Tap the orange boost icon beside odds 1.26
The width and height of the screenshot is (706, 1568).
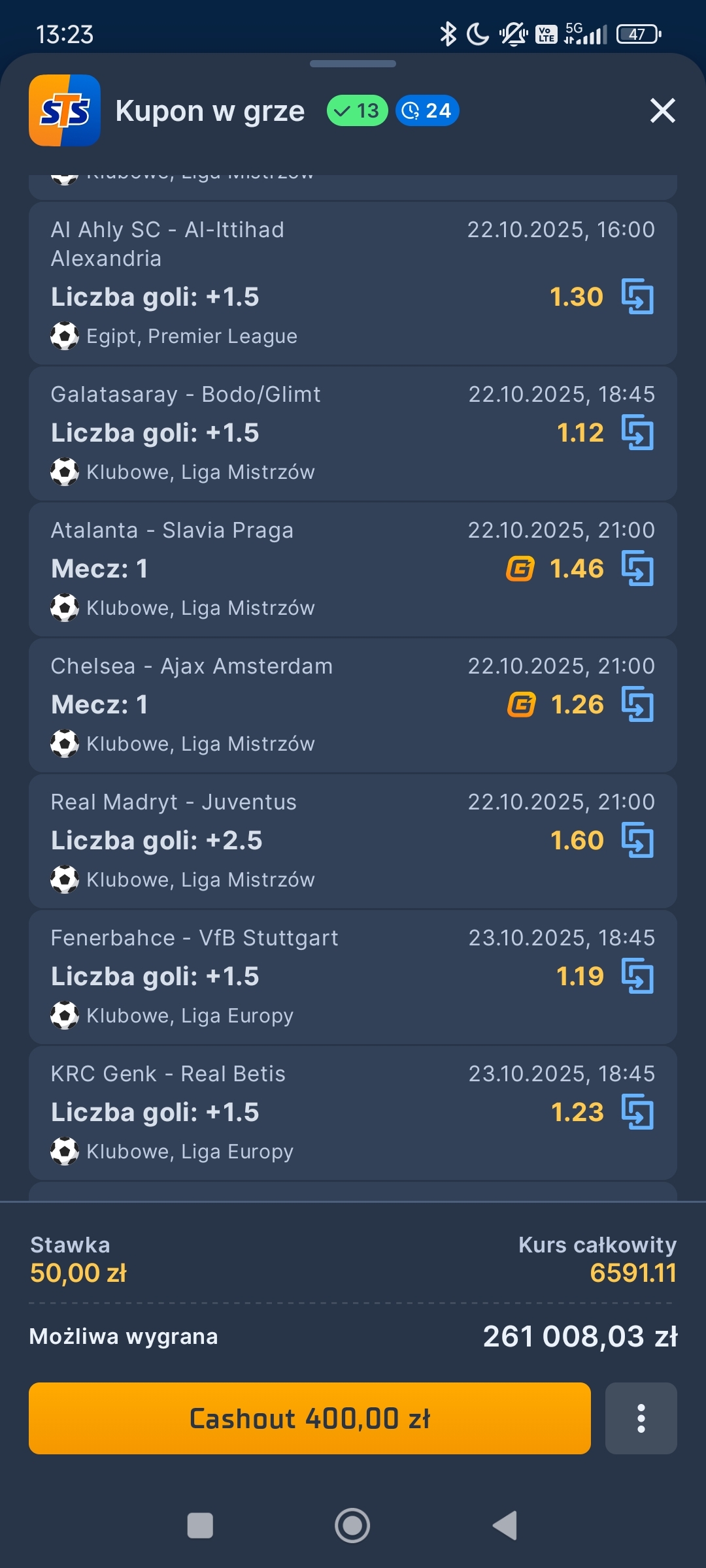(521, 704)
